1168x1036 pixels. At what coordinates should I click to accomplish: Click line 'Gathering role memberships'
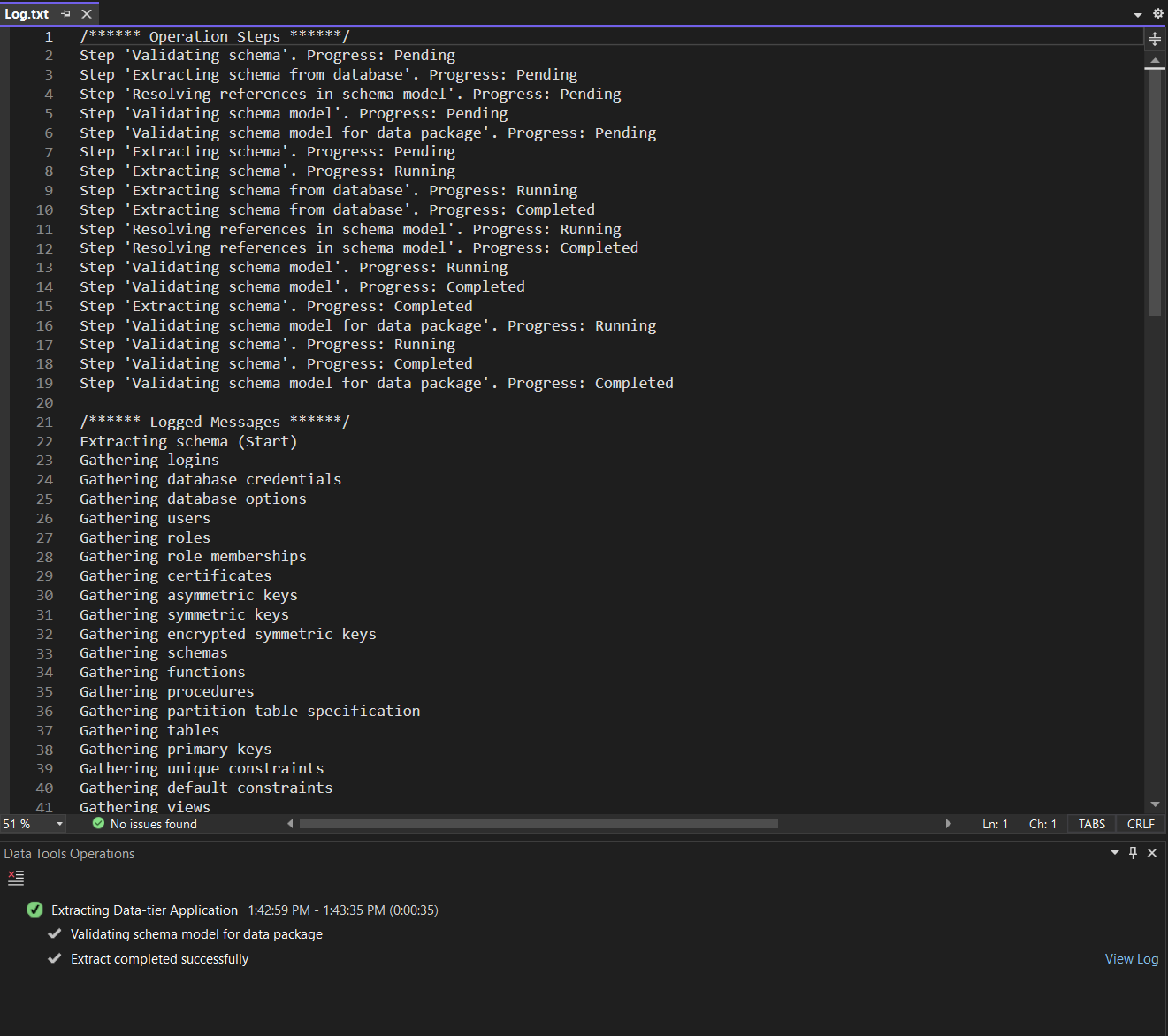tap(193, 556)
